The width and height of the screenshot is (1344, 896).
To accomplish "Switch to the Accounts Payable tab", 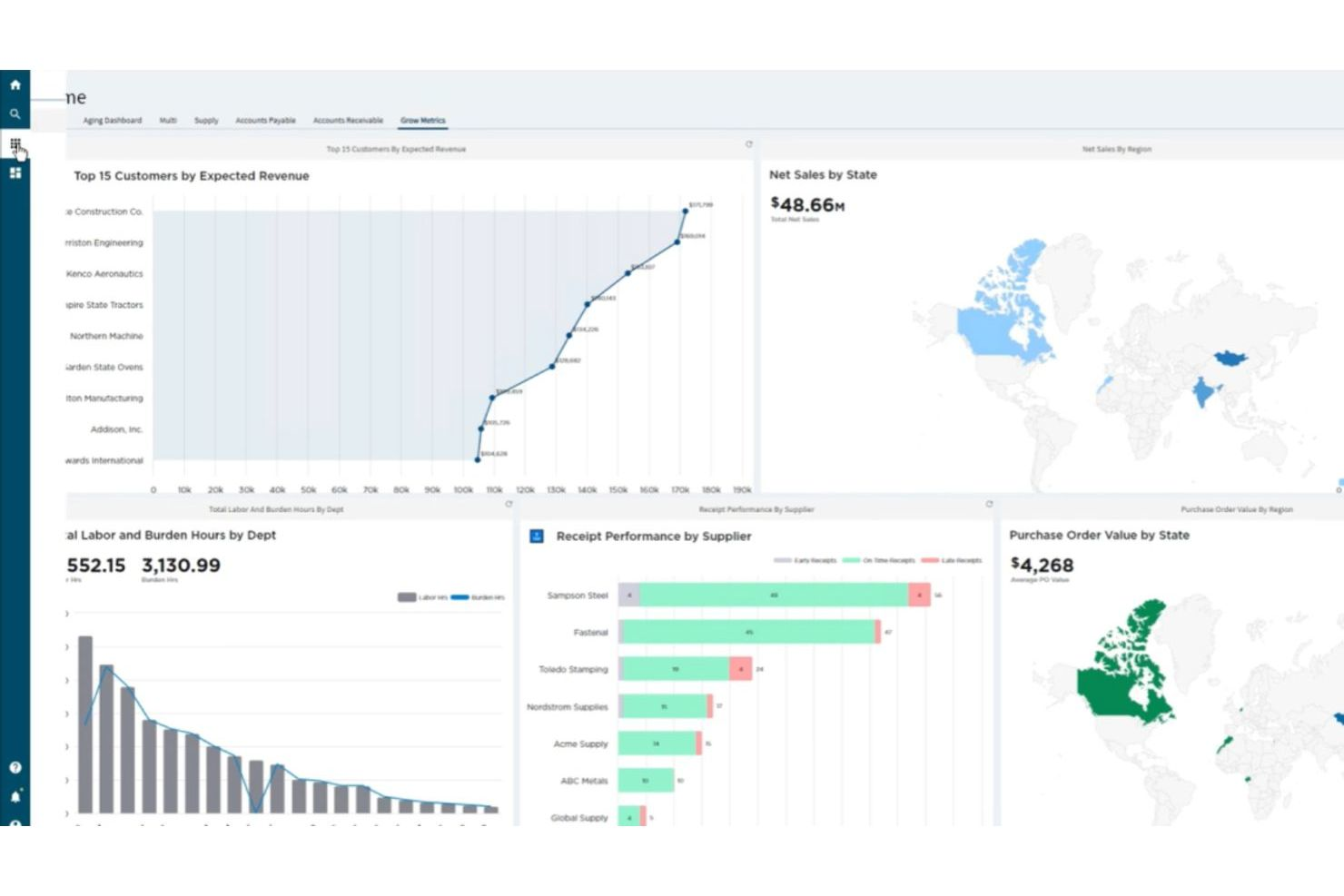I will [x=264, y=120].
